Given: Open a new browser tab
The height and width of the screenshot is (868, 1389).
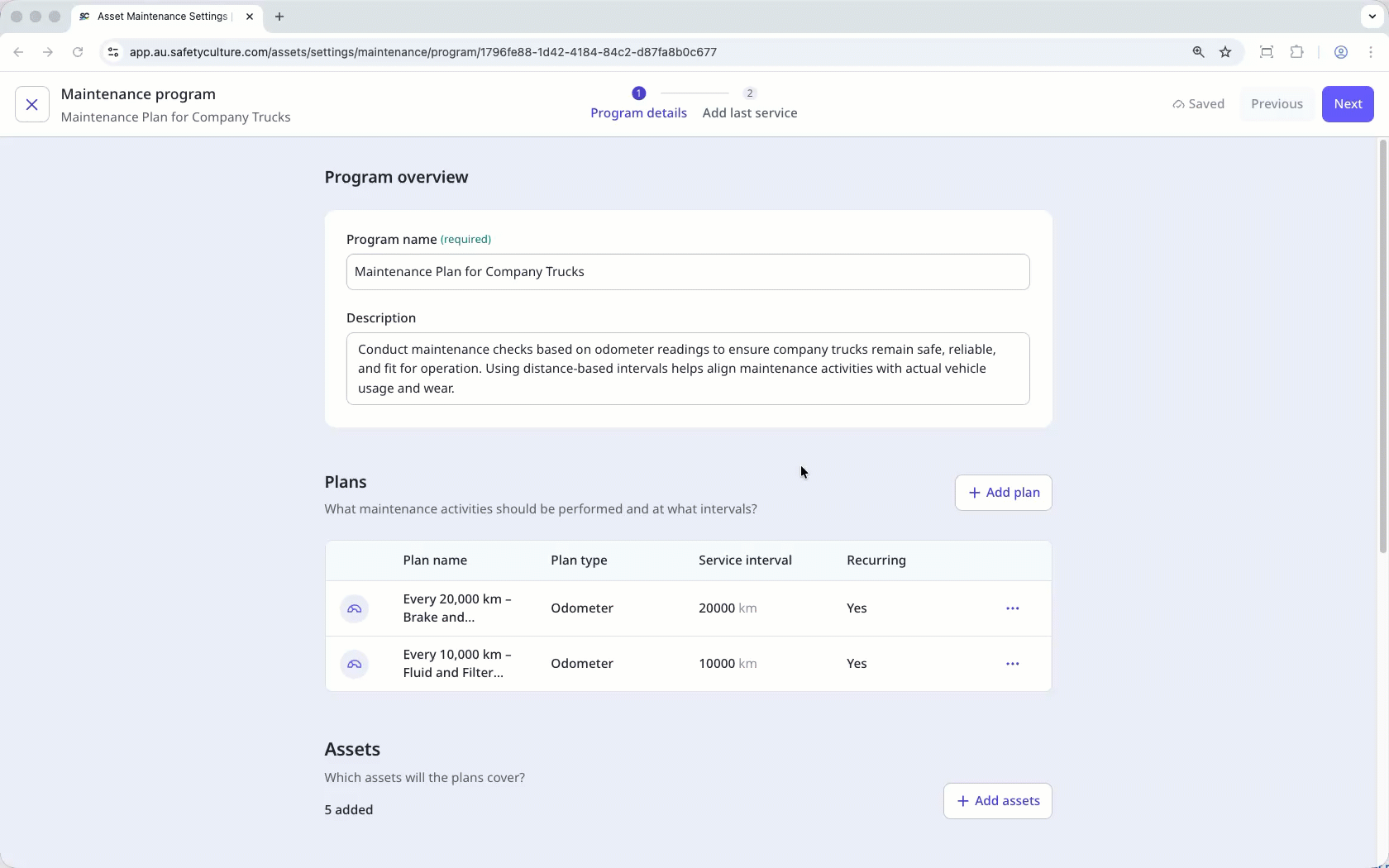Looking at the screenshot, I should pyautogui.click(x=279, y=17).
